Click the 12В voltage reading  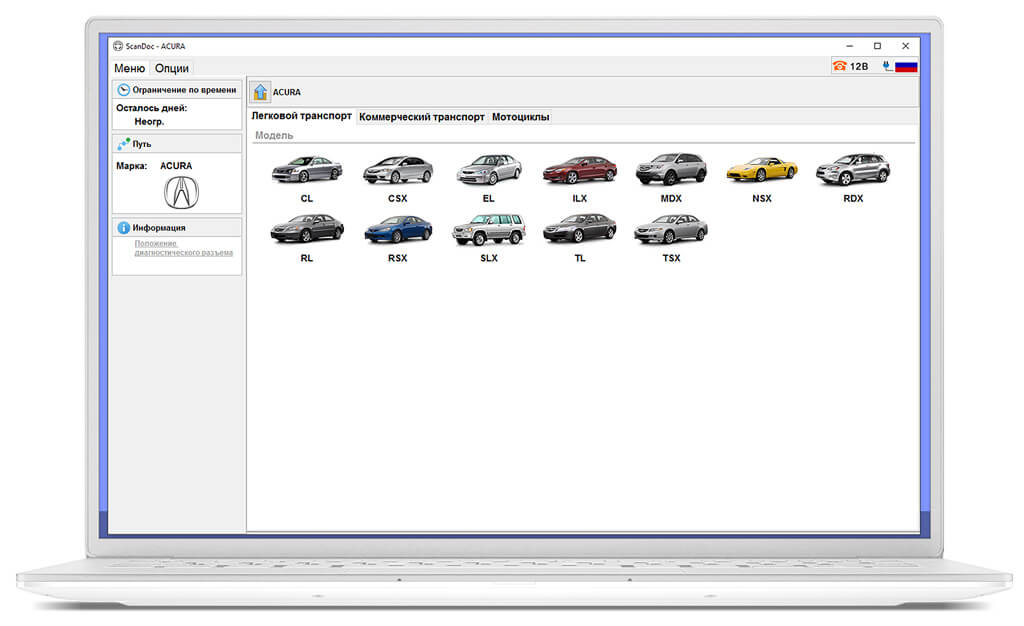pyautogui.click(x=859, y=67)
